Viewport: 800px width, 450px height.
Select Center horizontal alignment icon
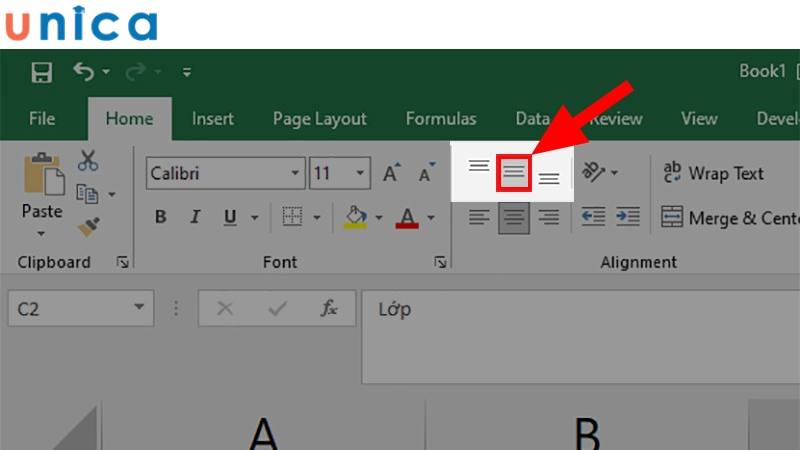click(x=514, y=218)
